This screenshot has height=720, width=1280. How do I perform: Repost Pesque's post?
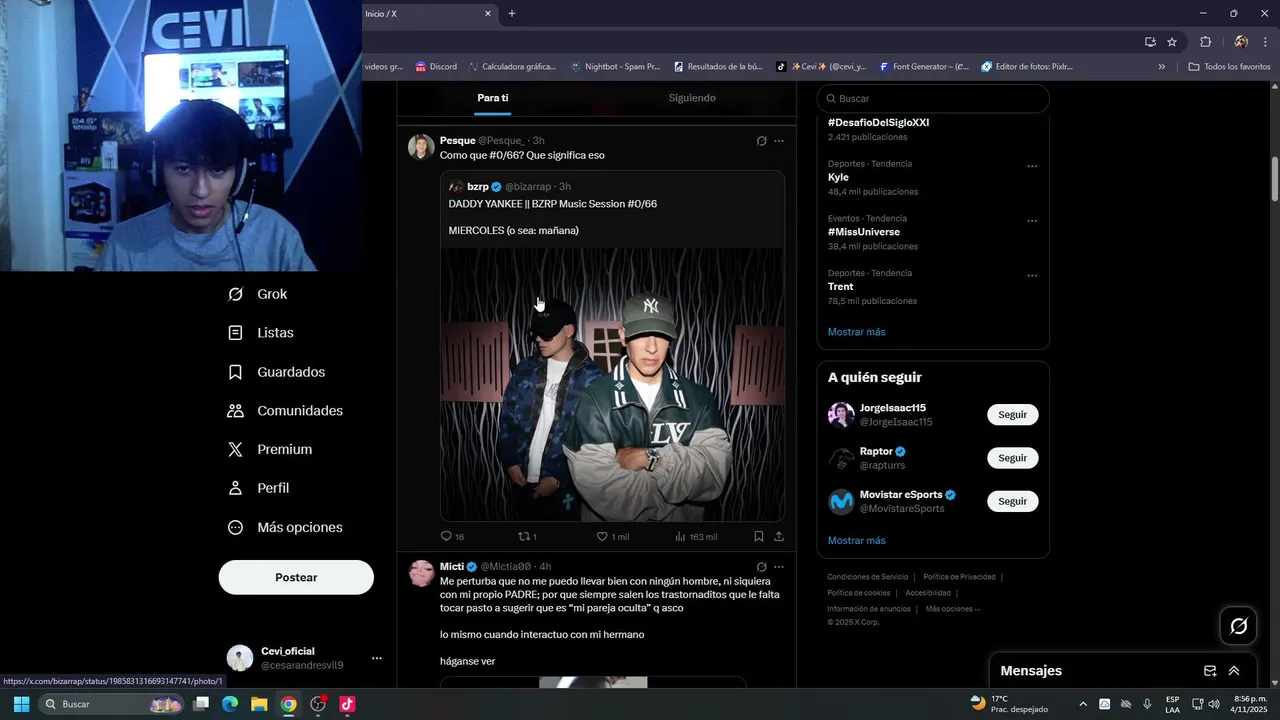pyautogui.click(x=527, y=537)
